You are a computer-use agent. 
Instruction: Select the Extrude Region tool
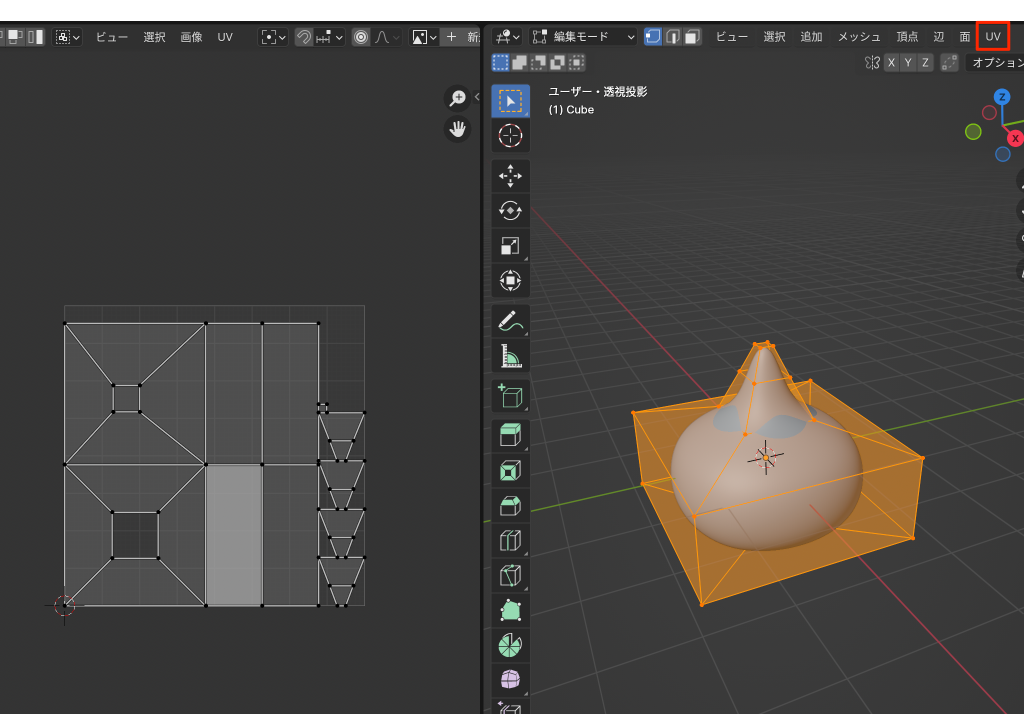tap(510, 434)
